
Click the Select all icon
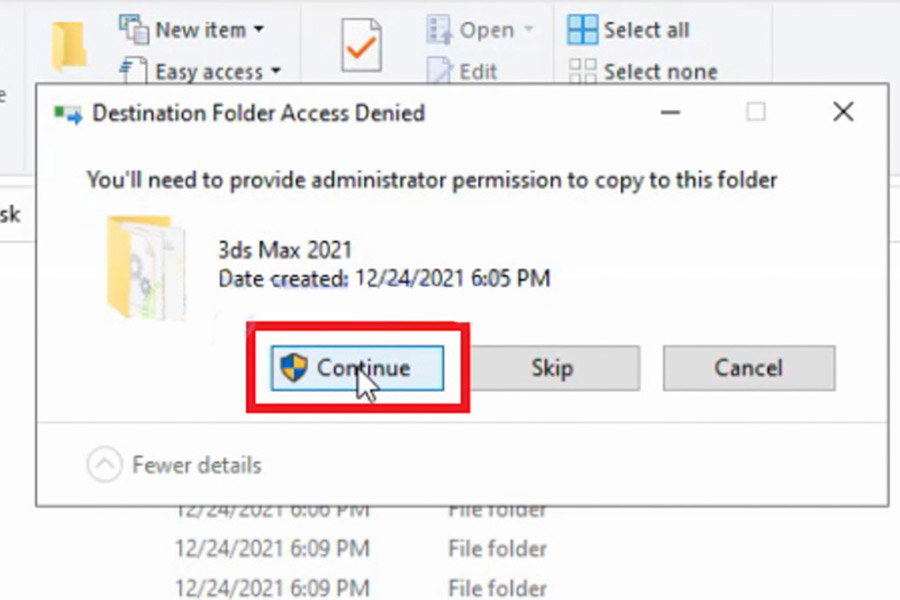point(582,29)
